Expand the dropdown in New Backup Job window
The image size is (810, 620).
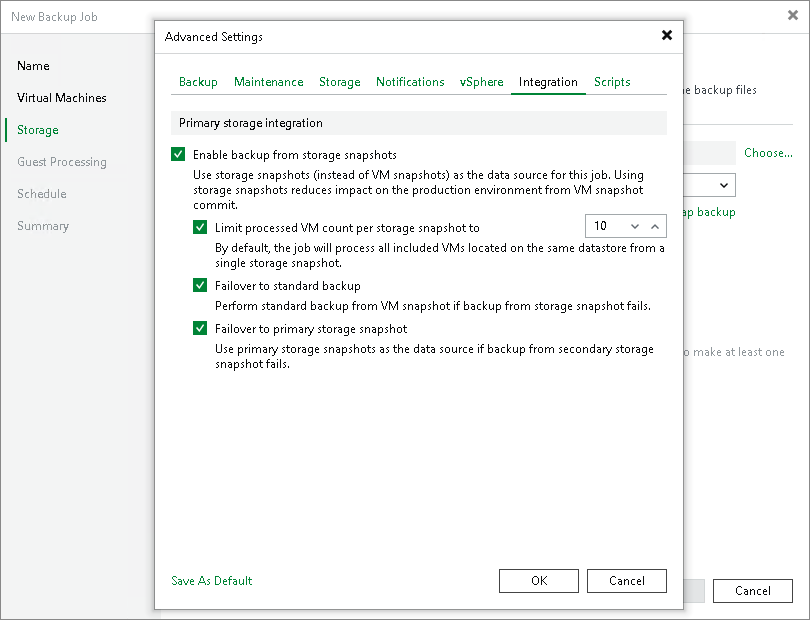tap(724, 185)
